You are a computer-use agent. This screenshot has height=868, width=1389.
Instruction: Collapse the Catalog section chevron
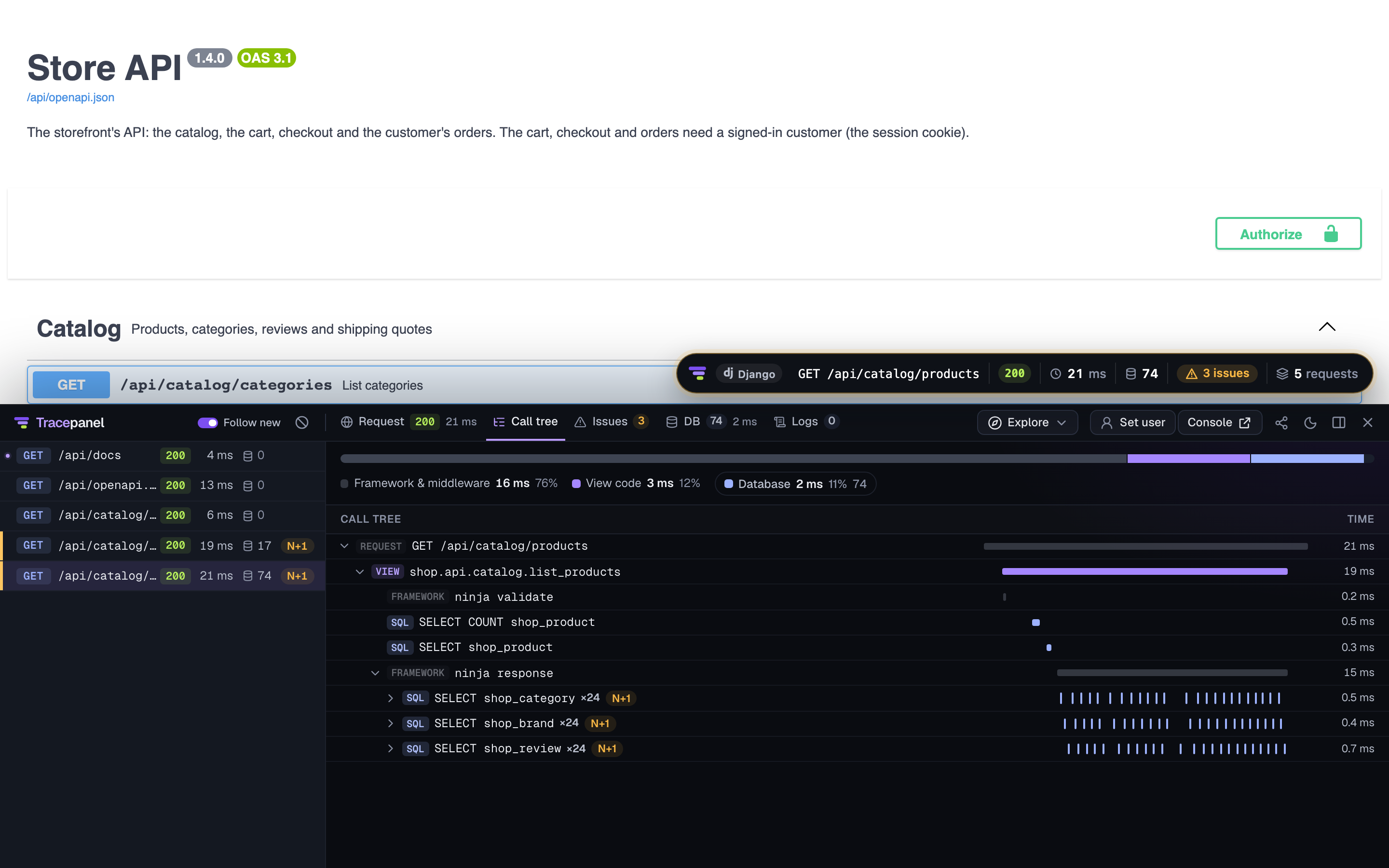tap(1327, 327)
